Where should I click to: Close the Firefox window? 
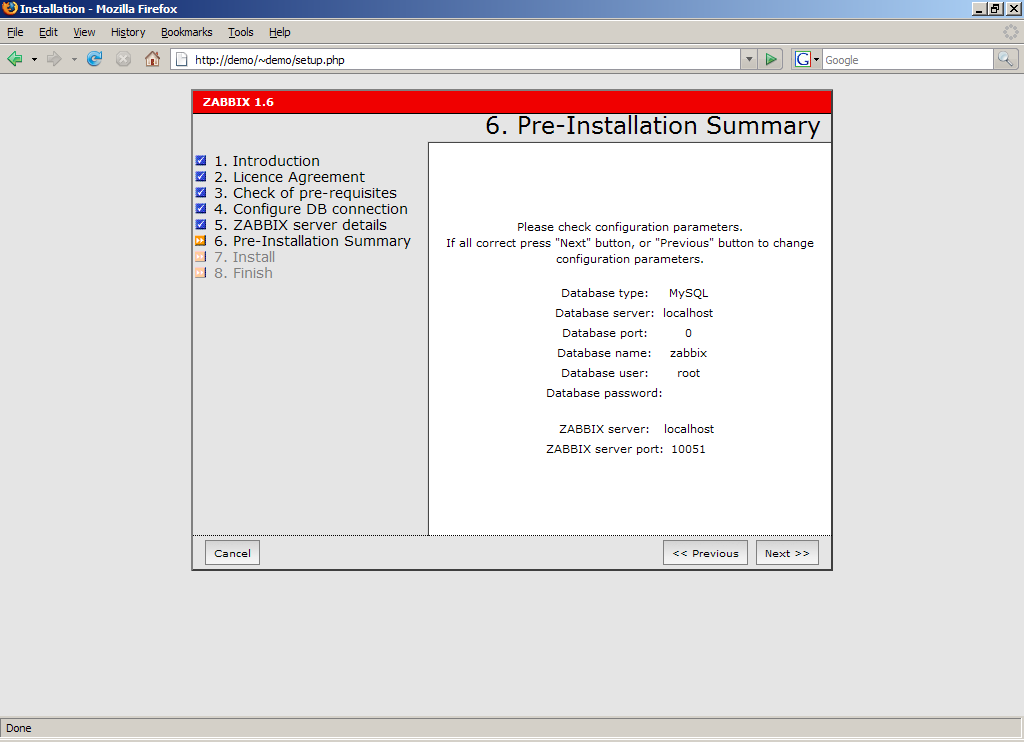pyautogui.click(x=1013, y=9)
